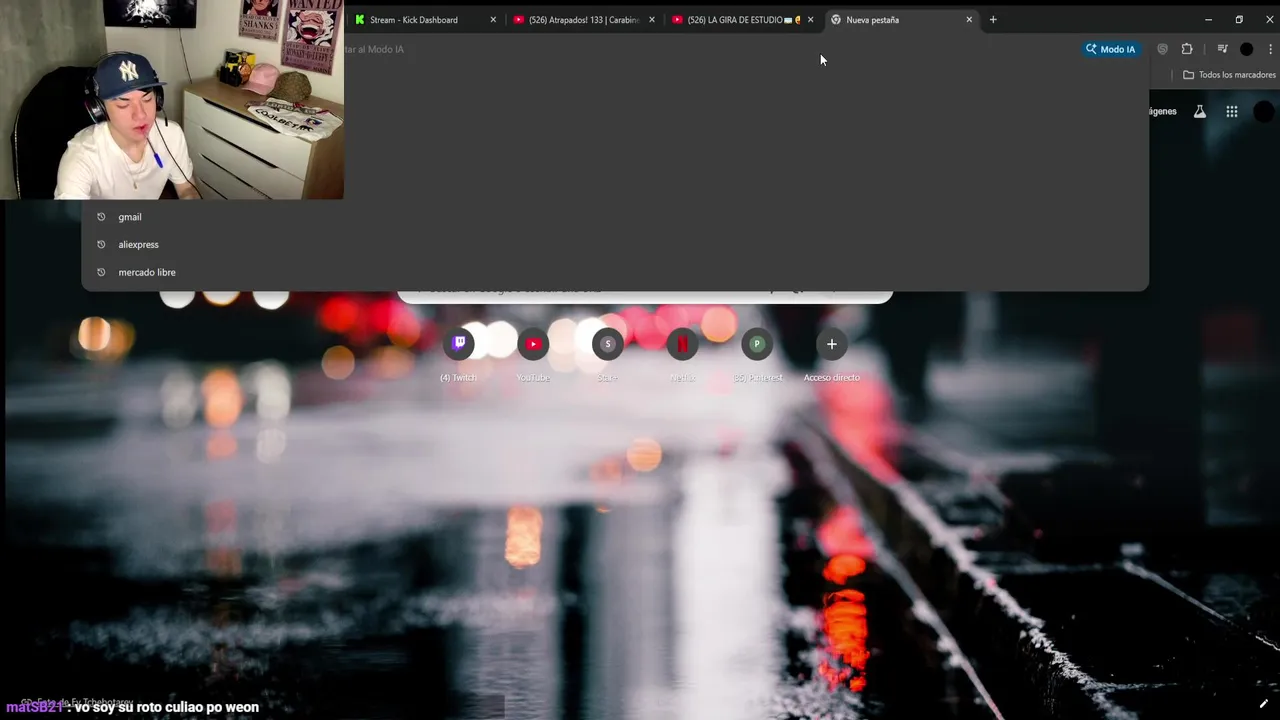Open the Twitch shortcut tile

pyautogui.click(x=459, y=344)
